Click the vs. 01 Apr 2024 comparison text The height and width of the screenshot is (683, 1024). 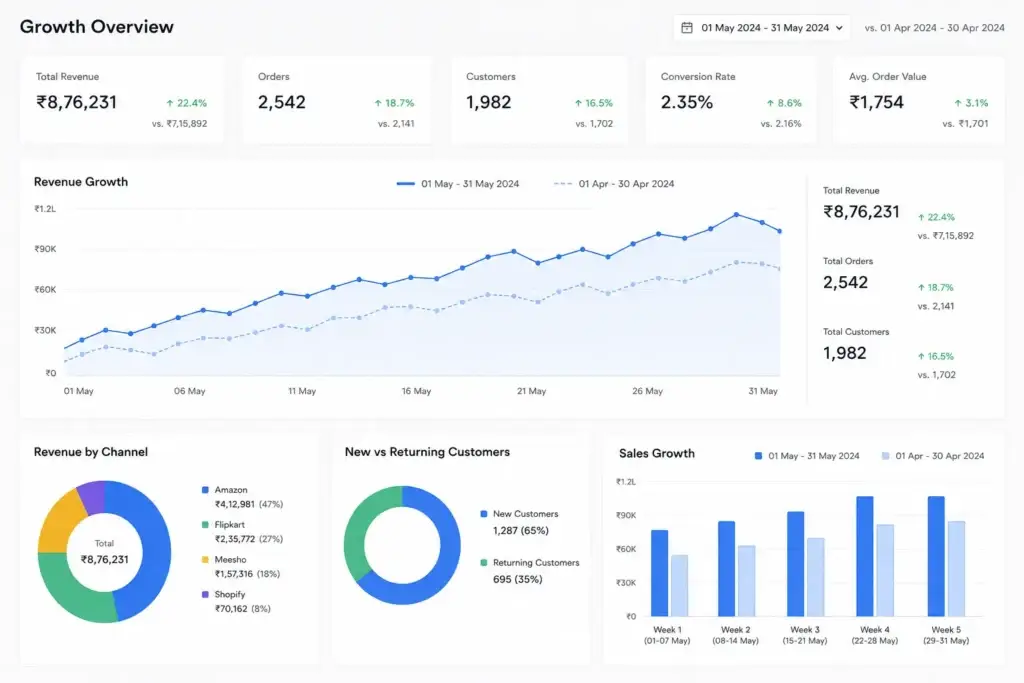click(935, 28)
